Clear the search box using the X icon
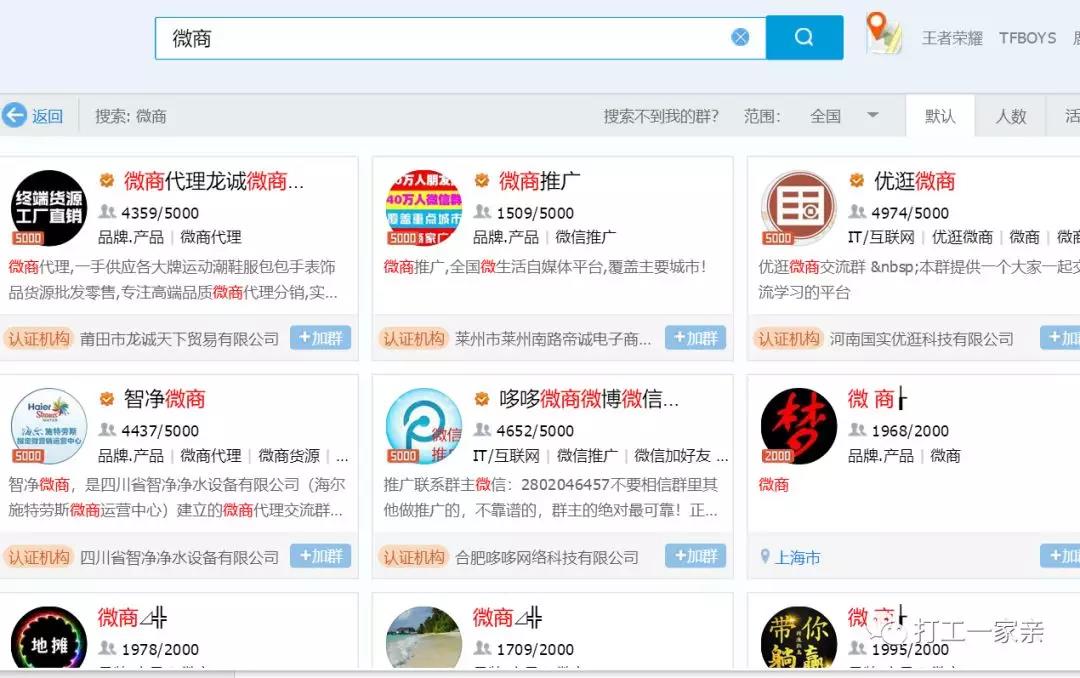Screen dimensions: 1080x678 [740, 36]
